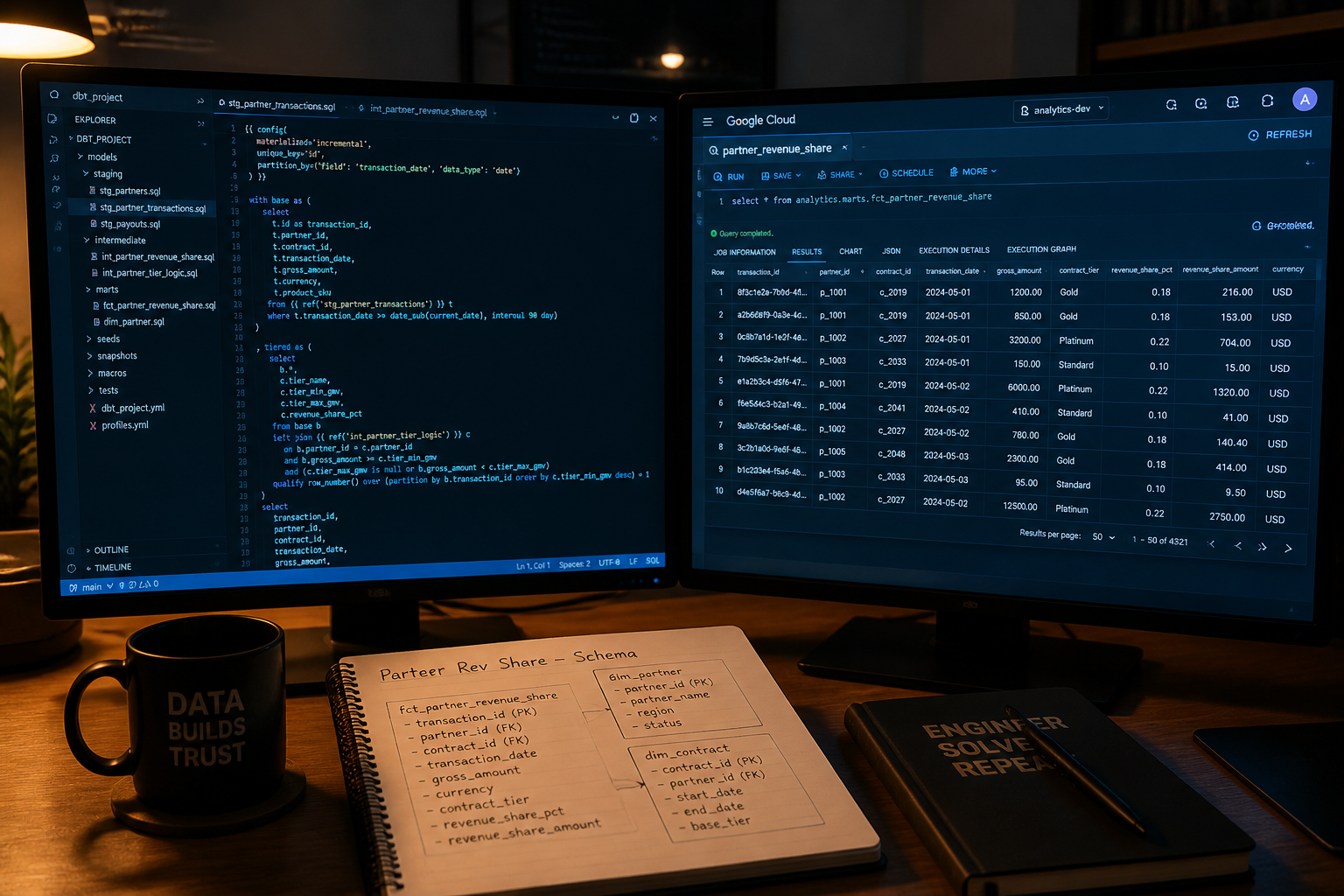
Task: Sort by the gross_amount column header
Action: pyautogui.click(x=1018, y=271)
